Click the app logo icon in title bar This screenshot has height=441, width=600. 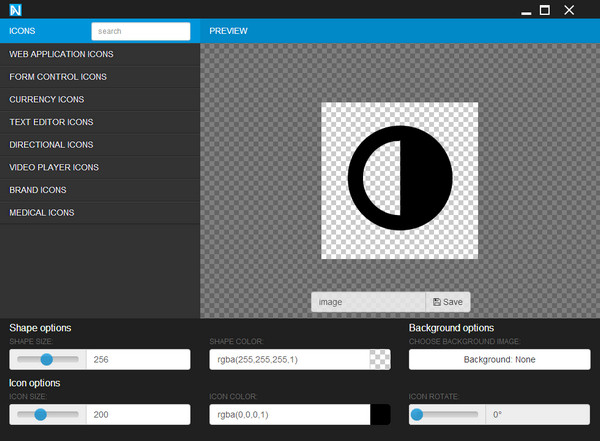[15, 10]
